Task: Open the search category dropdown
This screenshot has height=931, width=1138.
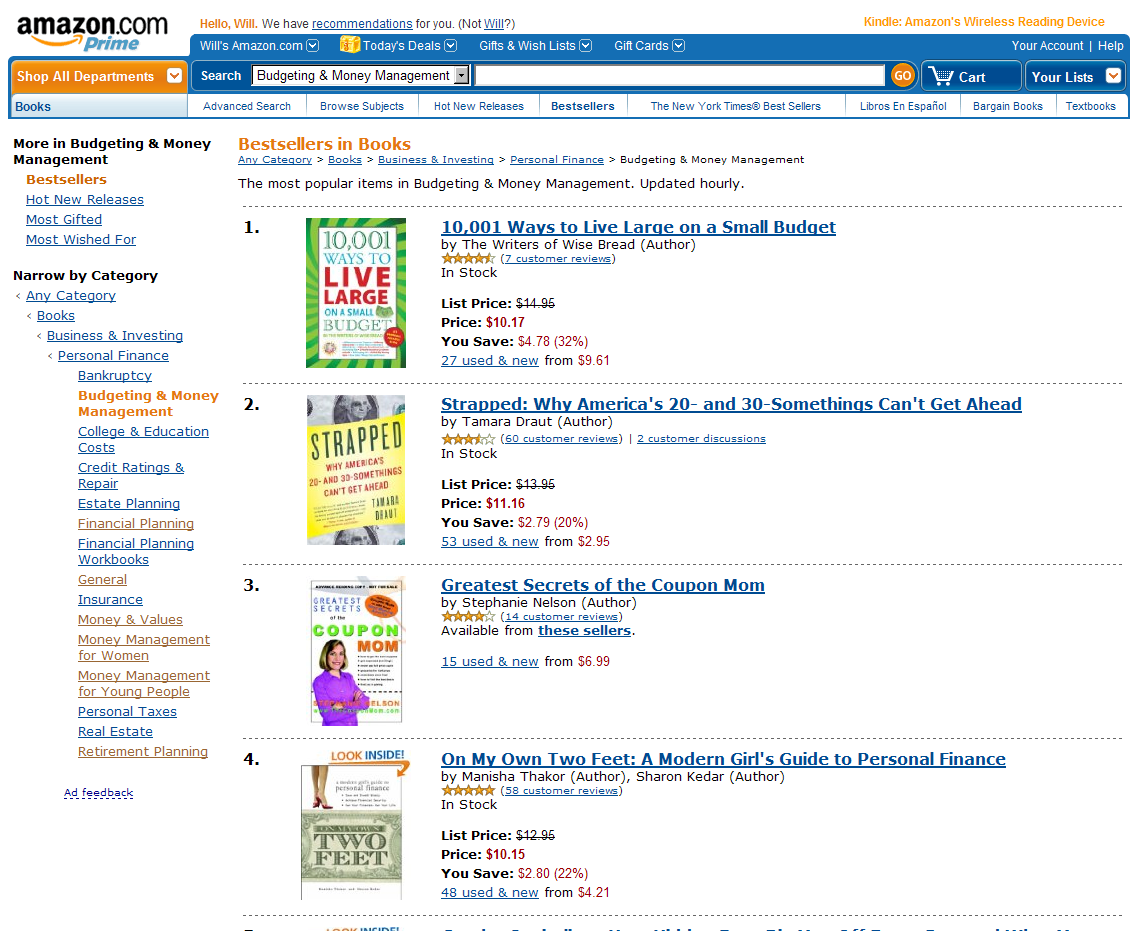Action: click(461, 75)
